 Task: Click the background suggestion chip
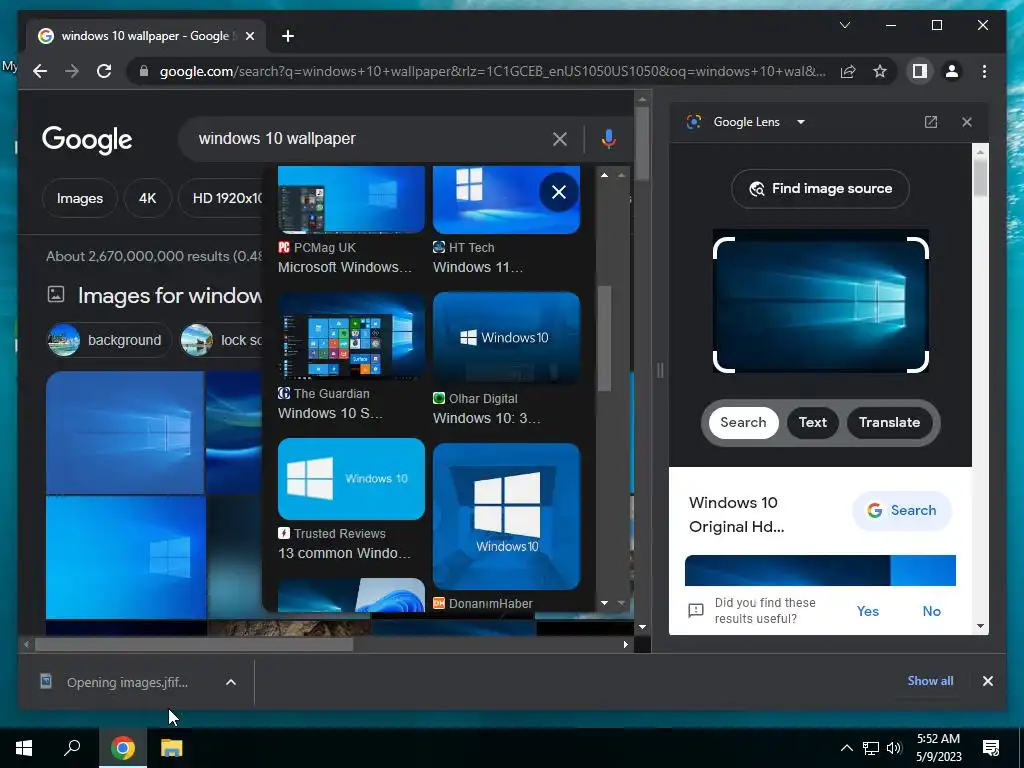pos(108,340)
